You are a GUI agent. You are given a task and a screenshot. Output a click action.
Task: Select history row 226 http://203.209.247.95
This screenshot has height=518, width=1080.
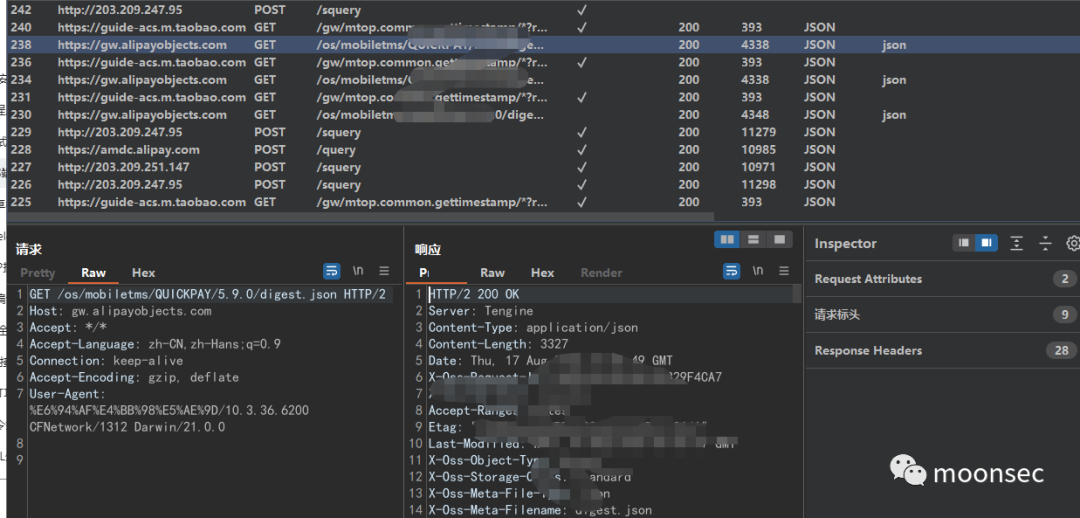coord(543,185)
